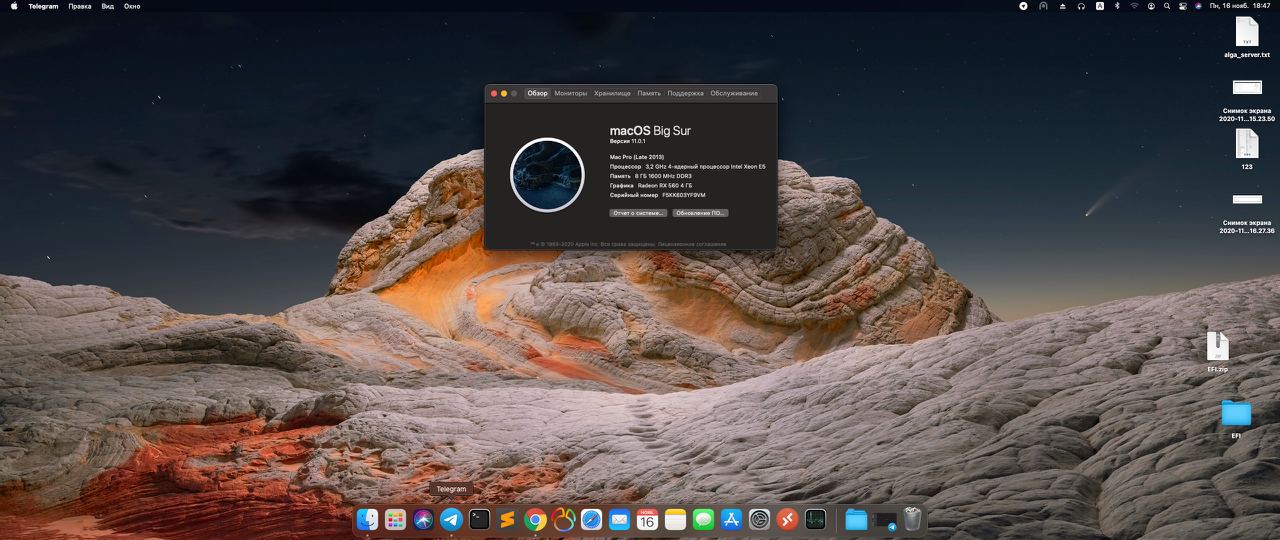Click the date and time in menu bar
The height and width of the screenshot is (540, 1280).
pos(1240,6)
